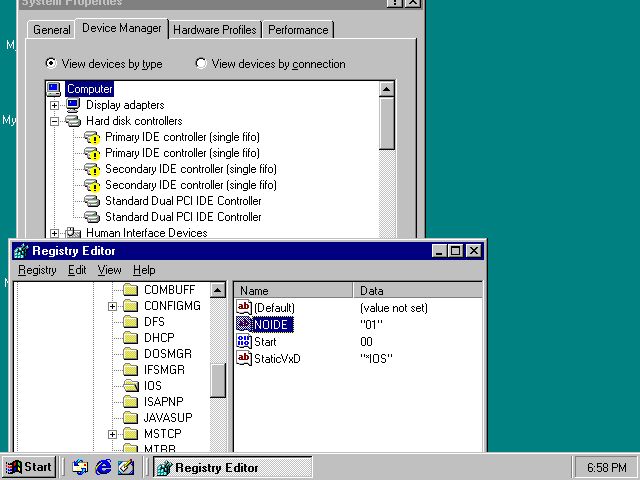The height and width of the screenshot is (480, 640).
Task: Click the open IOS folder icon
Action: (131, 386)
